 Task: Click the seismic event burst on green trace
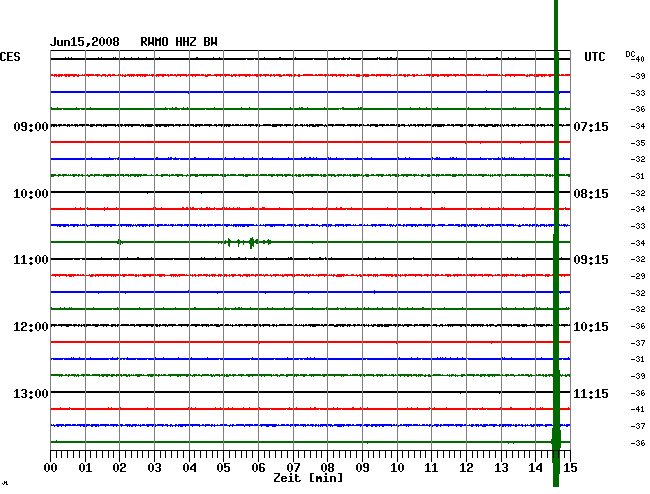(245, 242)
